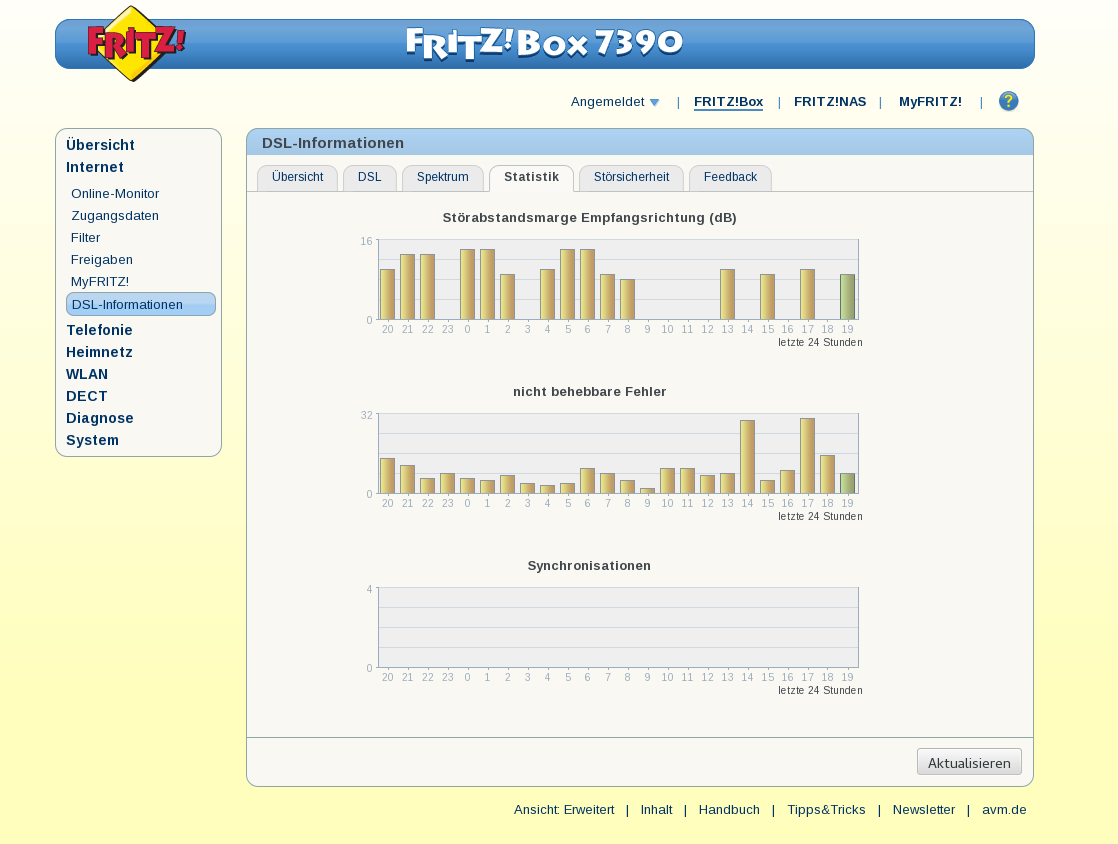This screenshot has height=844, width=1118.
Task: Click the Synchronisationen chart heading
Action: click(589, 566)
